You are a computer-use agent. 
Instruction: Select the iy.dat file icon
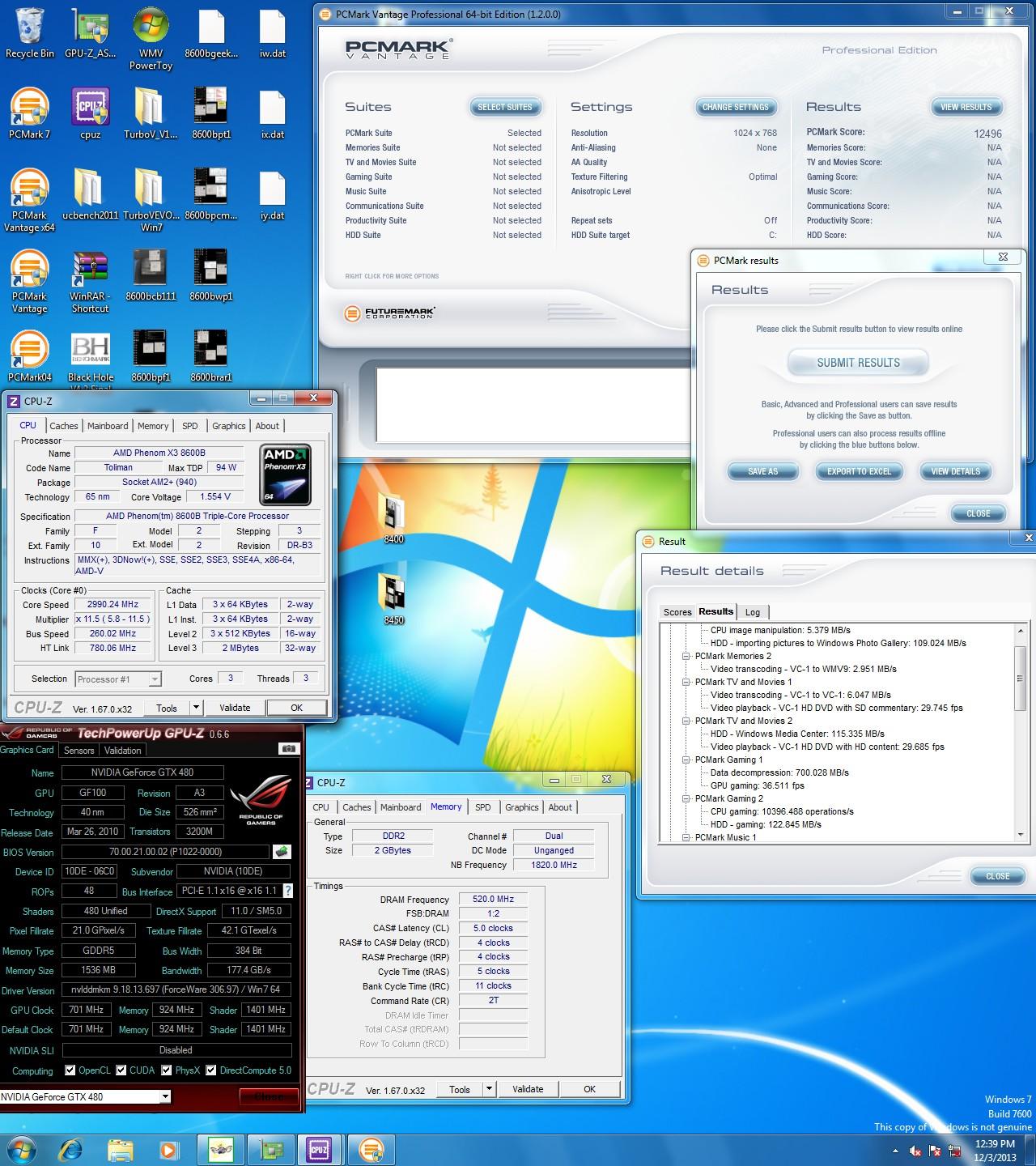click(x=273, y=194)
